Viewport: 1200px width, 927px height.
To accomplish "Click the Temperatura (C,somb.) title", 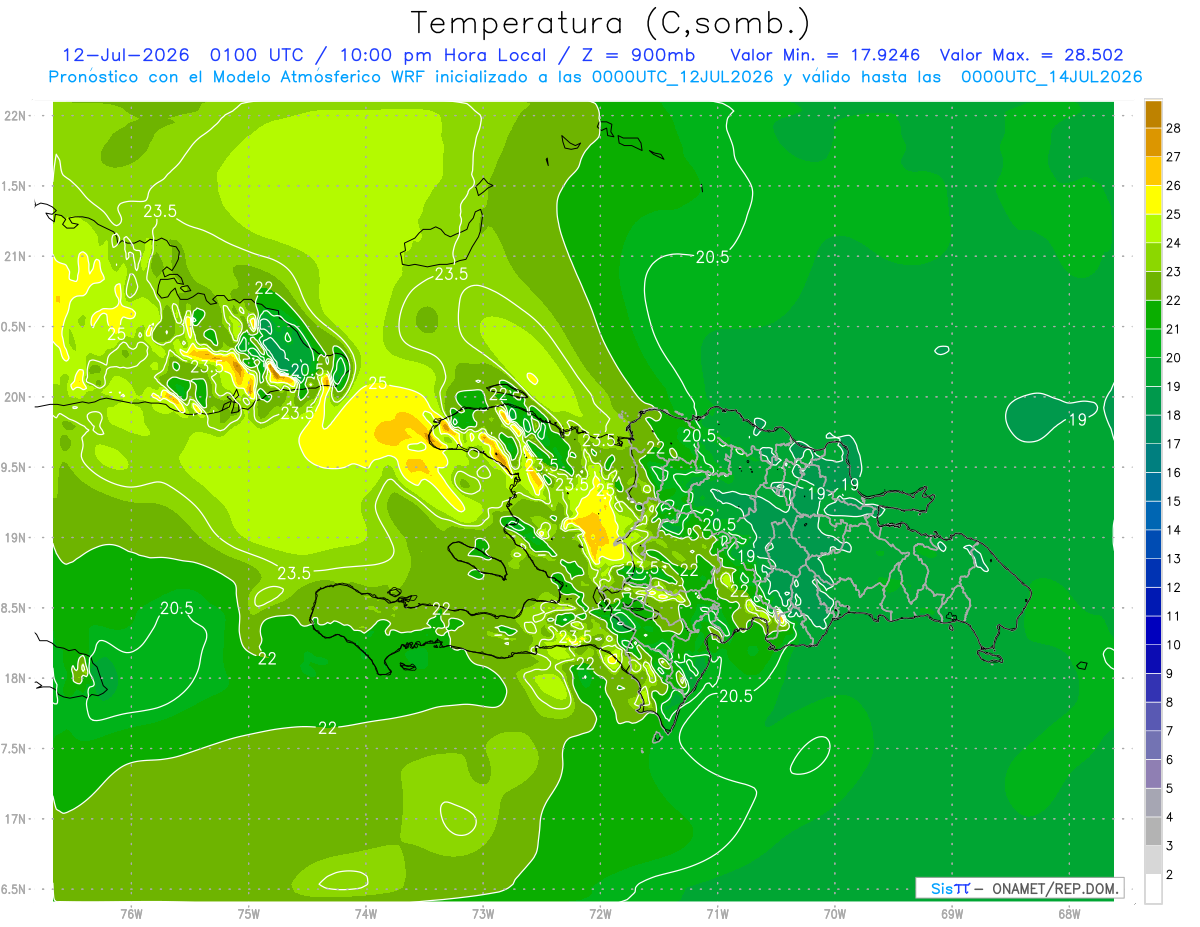I will pyautogui.click(x=611, y=23).
